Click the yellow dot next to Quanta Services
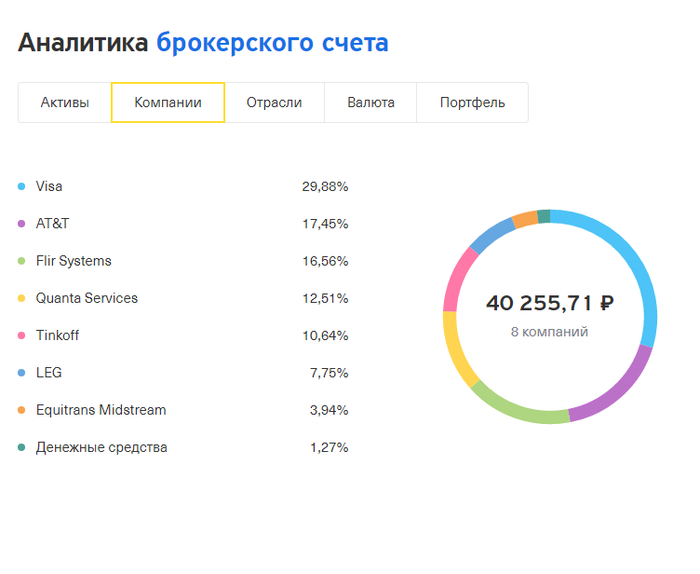 tap(21, 298)
